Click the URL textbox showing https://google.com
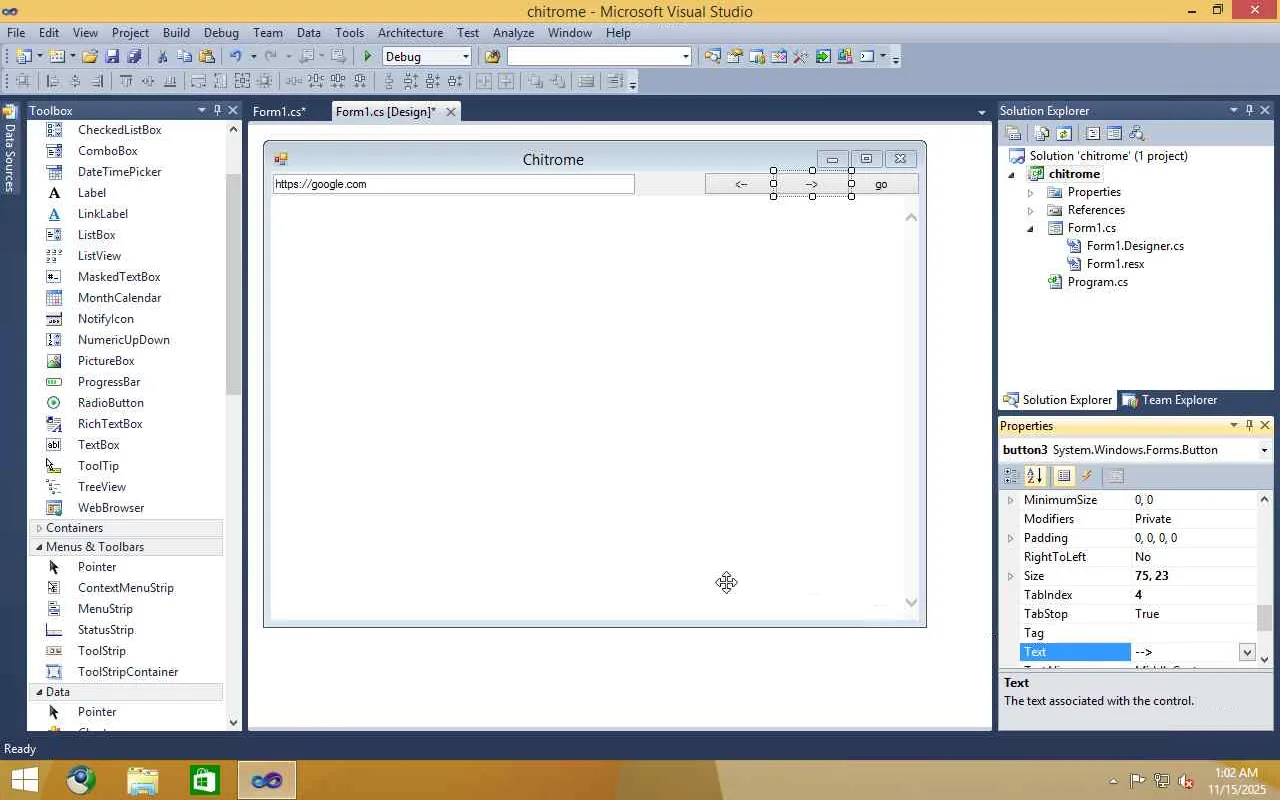Screen dimensions: 1280x800 click(x=453, y=184)
